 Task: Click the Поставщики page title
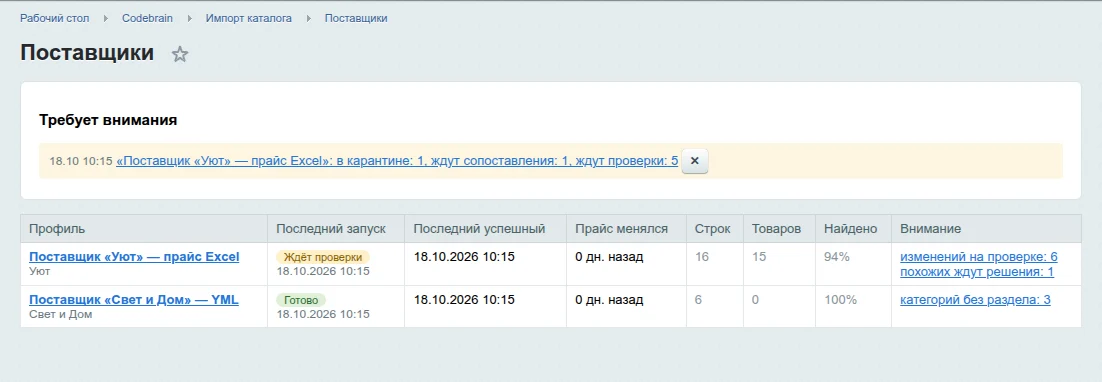(x=87, y=53)
